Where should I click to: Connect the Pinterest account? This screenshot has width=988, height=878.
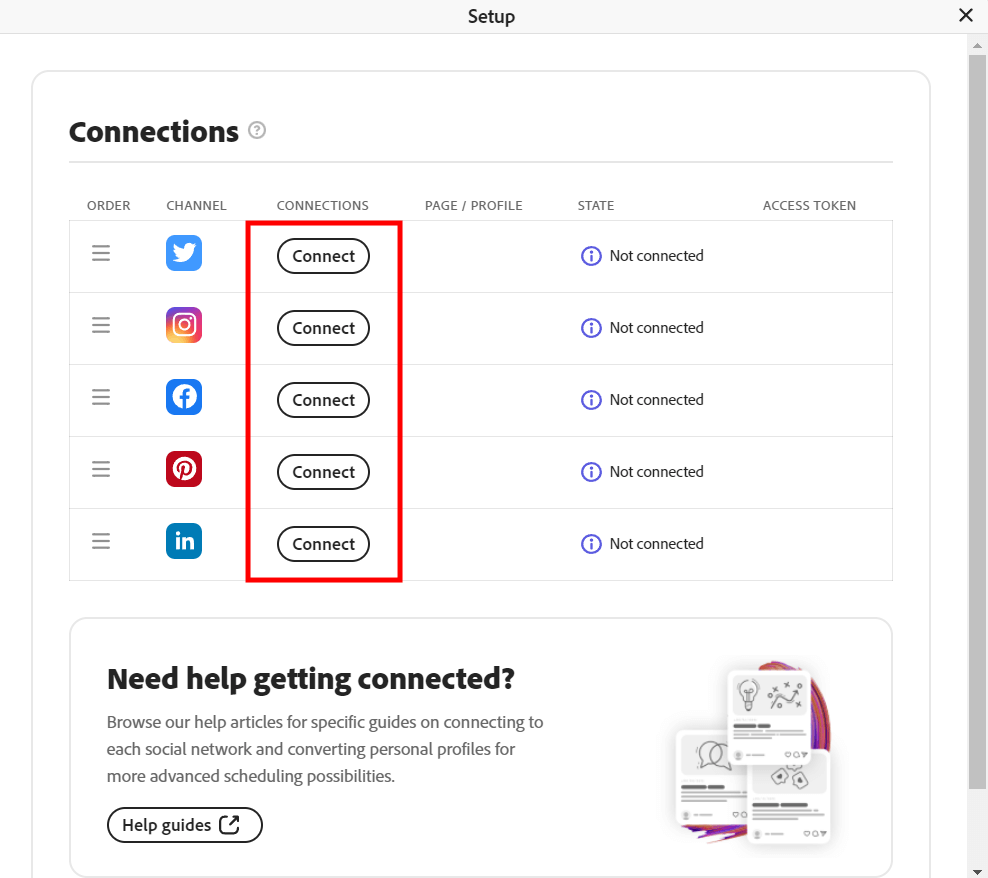click(323, 471)
